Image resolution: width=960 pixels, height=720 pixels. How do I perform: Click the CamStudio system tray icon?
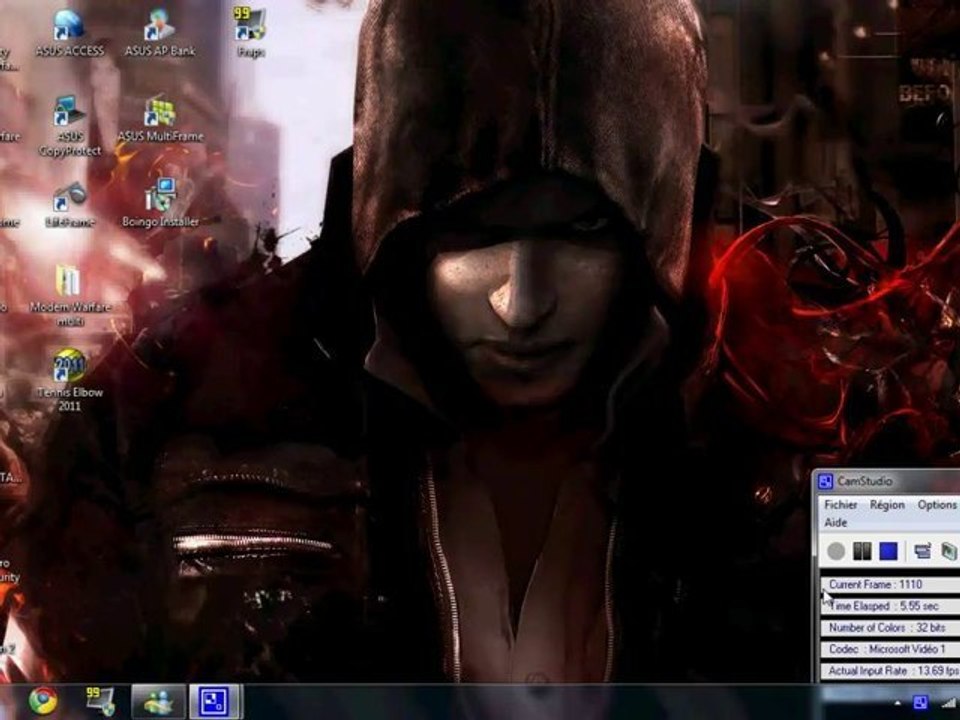tap(921, 703)
